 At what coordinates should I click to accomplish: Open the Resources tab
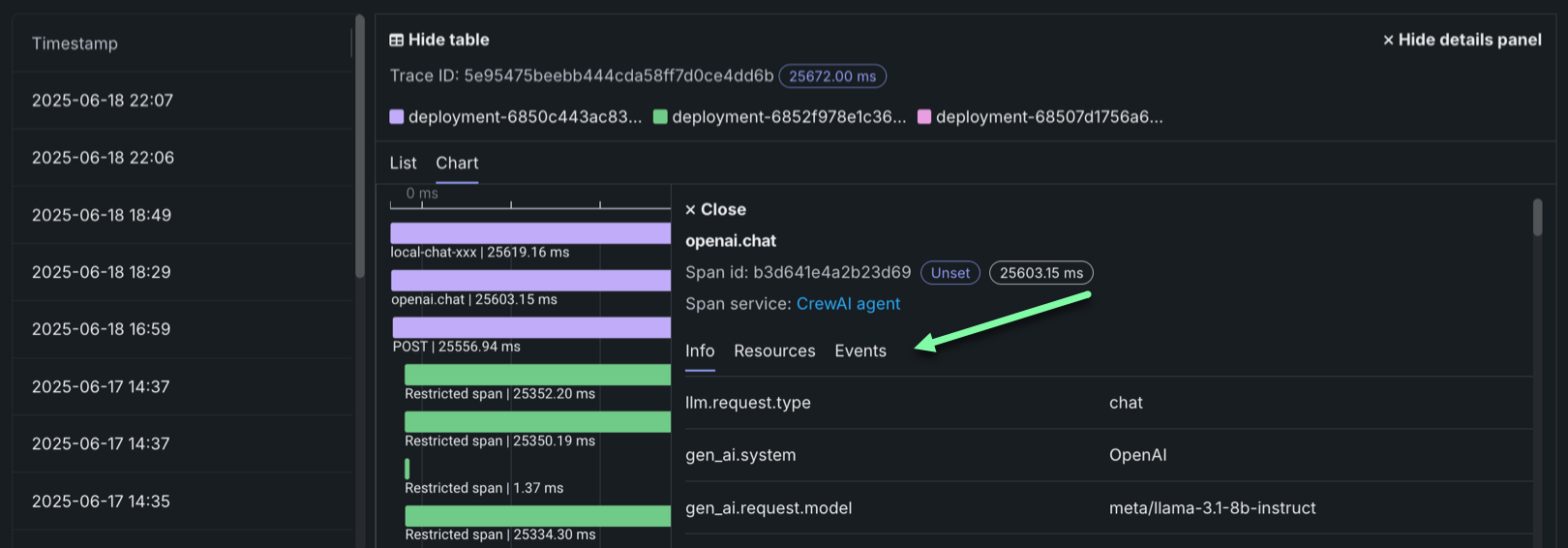[774, 350]
